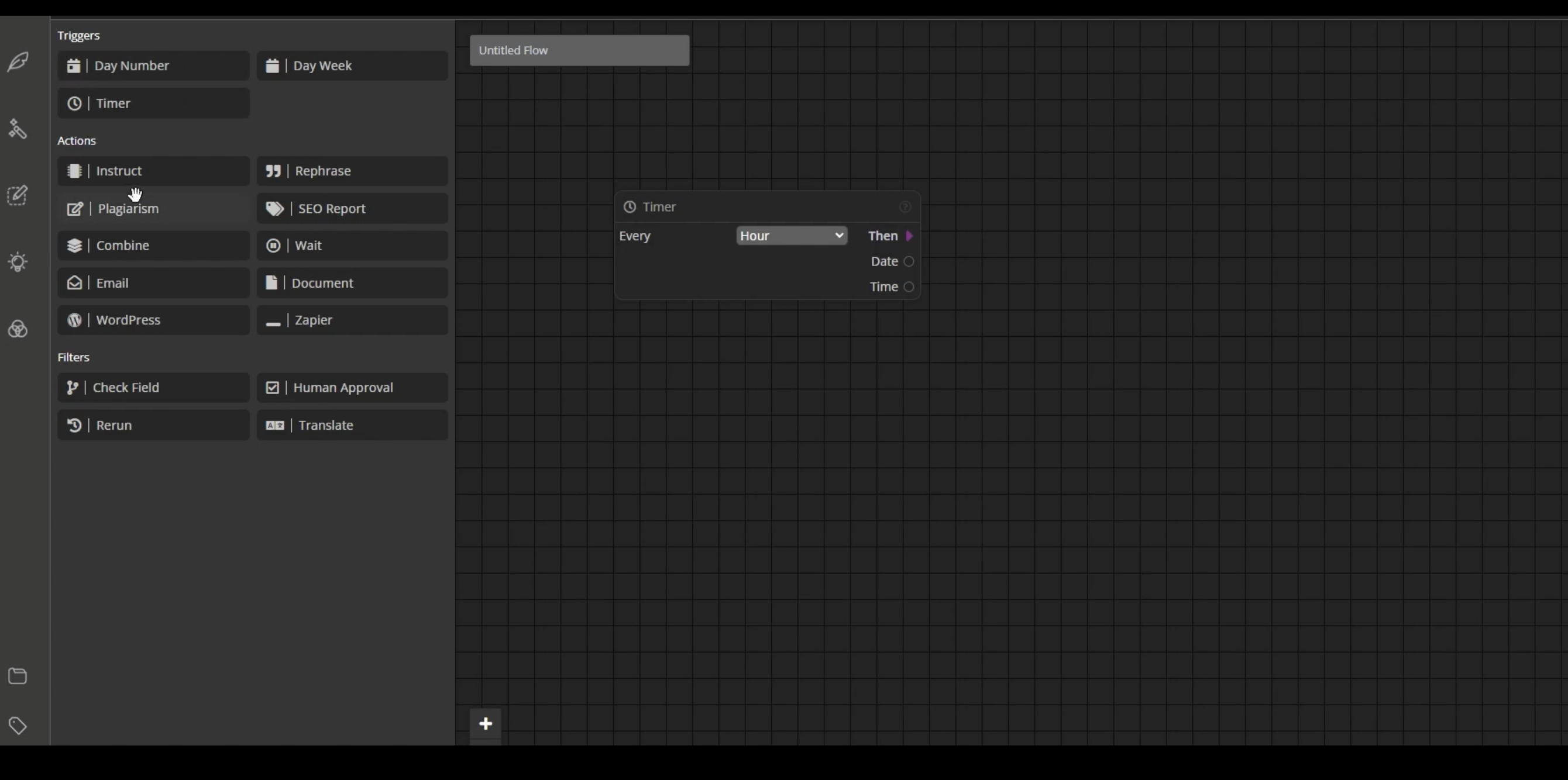
Task: Add the Human Approval filter
Action: [x=352, y=388]
